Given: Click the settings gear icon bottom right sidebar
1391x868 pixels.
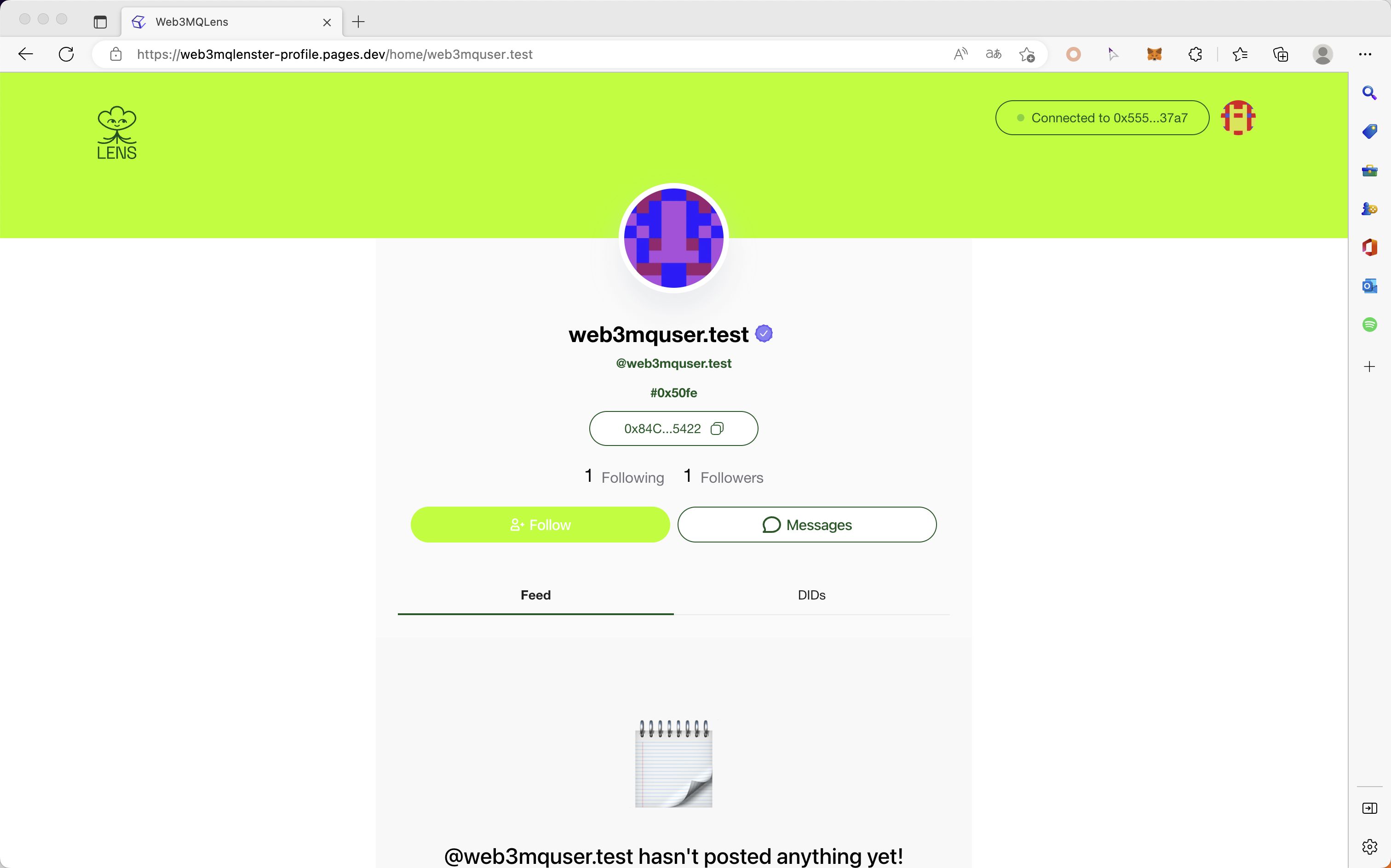Looking at the screenshot, I should click(1369, 846).
